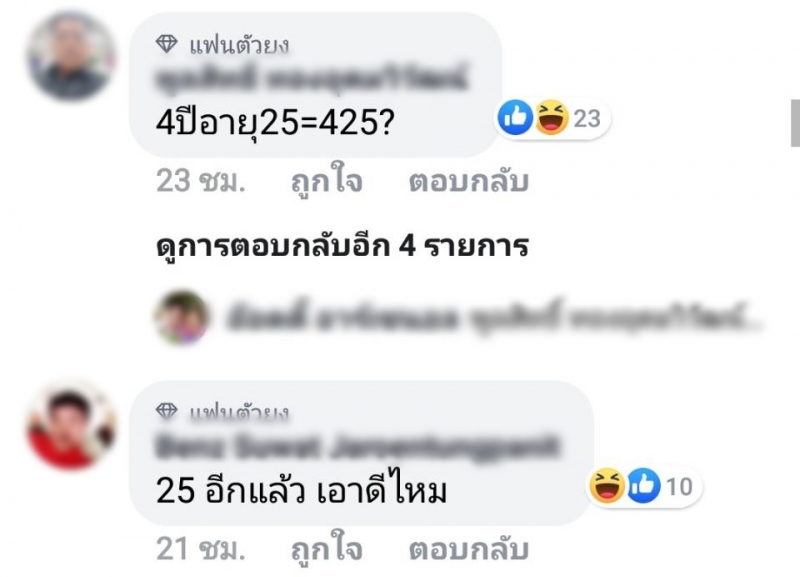Click thumbs up reaction beside count 10
Screen dimensions: 800x577
click(x=643, y=485)
